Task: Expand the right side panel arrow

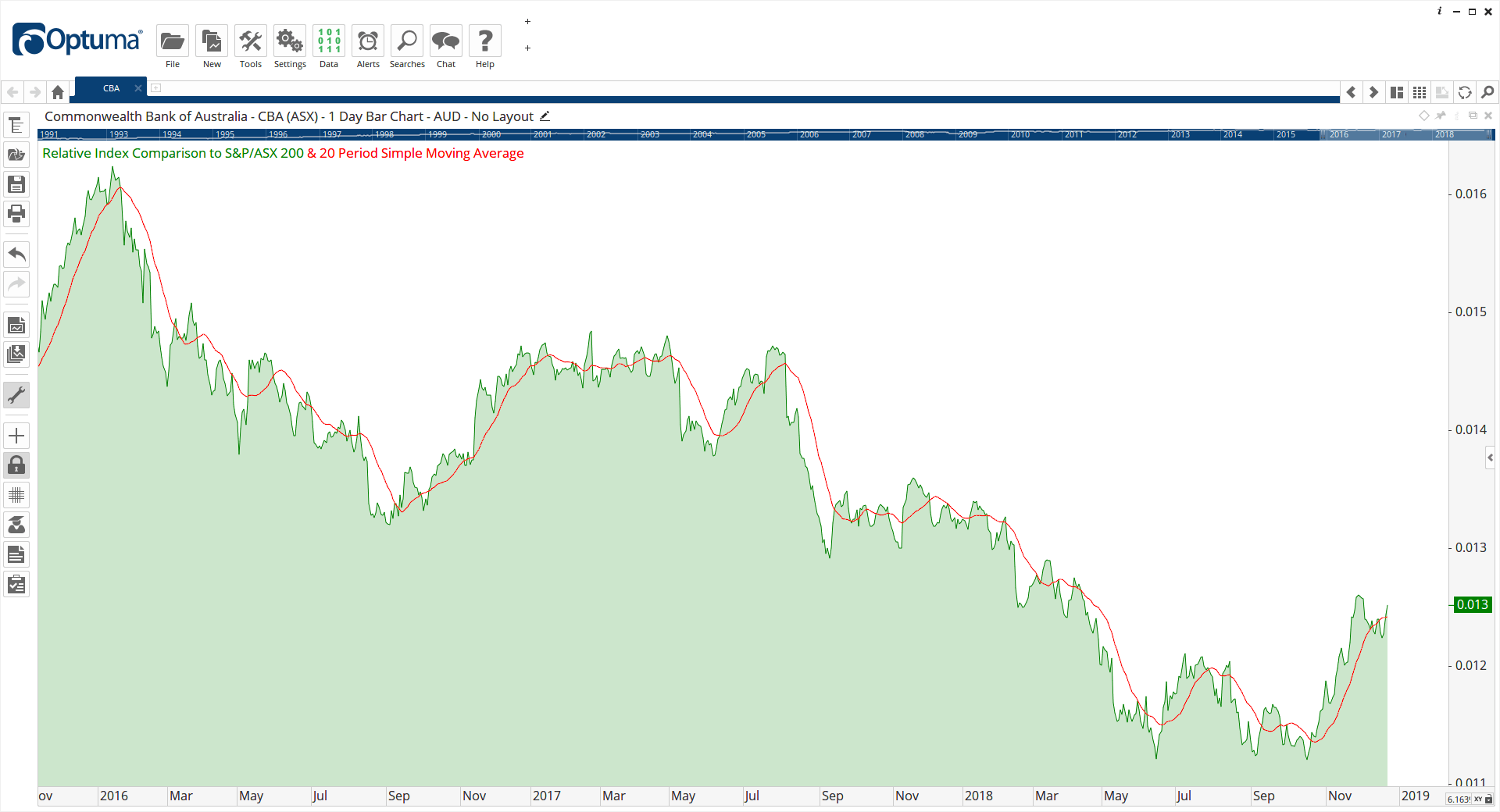Action: point(1491,458)
